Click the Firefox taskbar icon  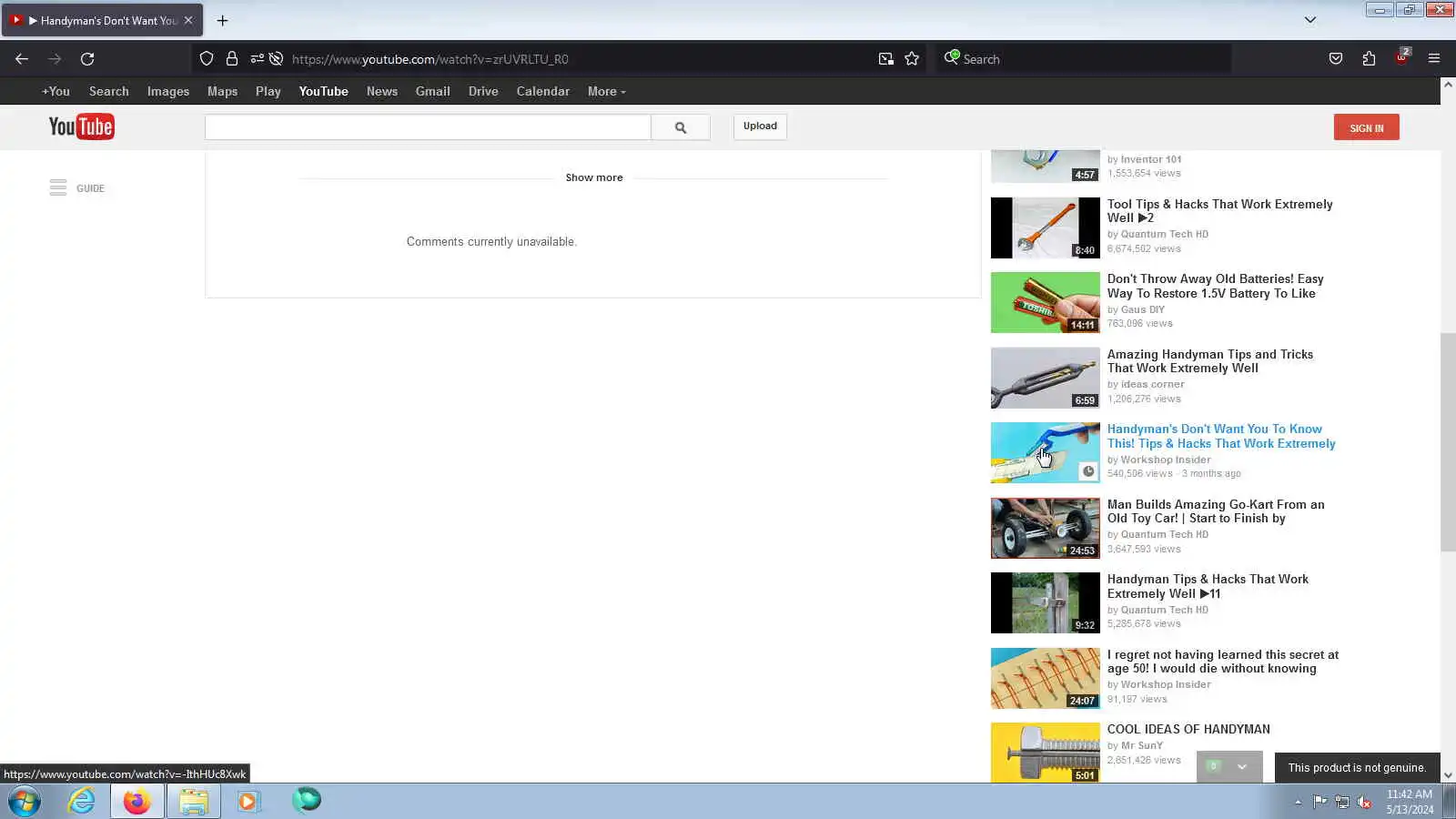pos(137,802)
